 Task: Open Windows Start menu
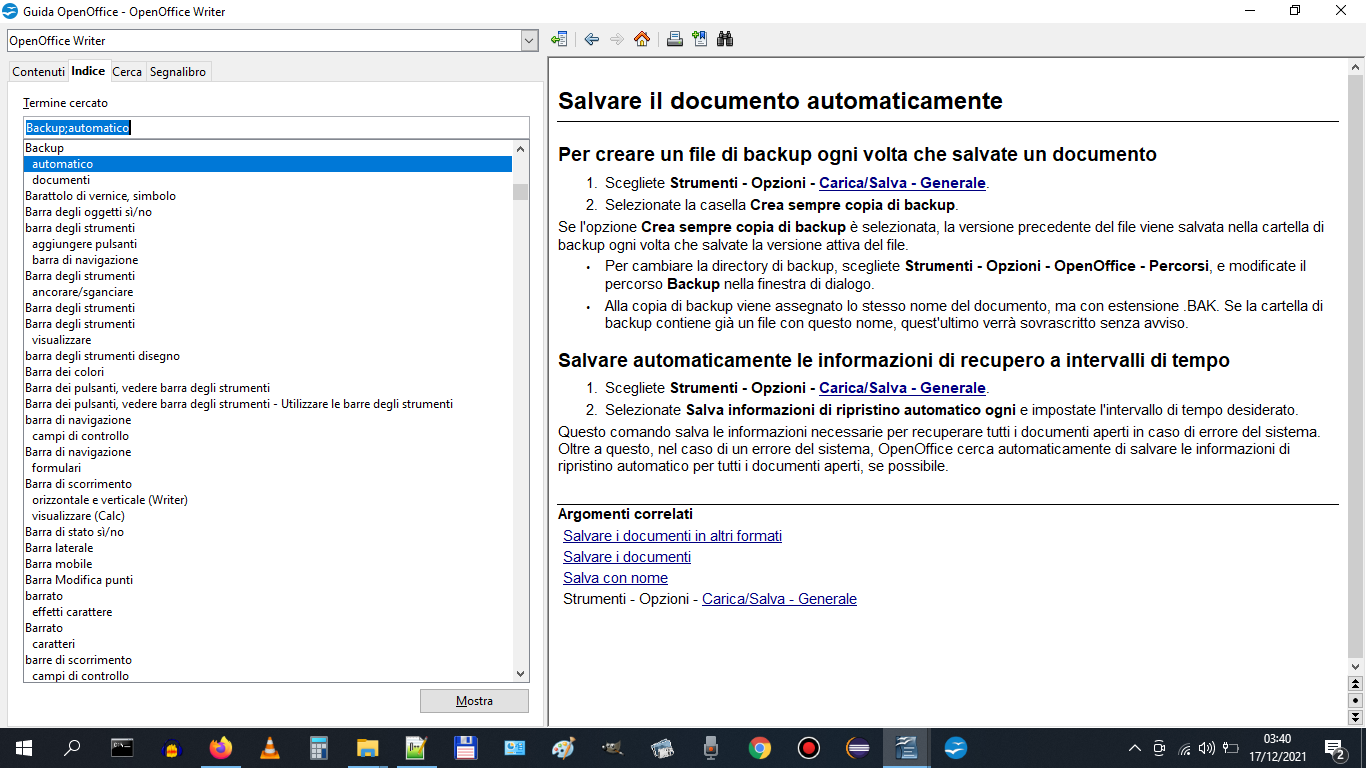(24, 748)
